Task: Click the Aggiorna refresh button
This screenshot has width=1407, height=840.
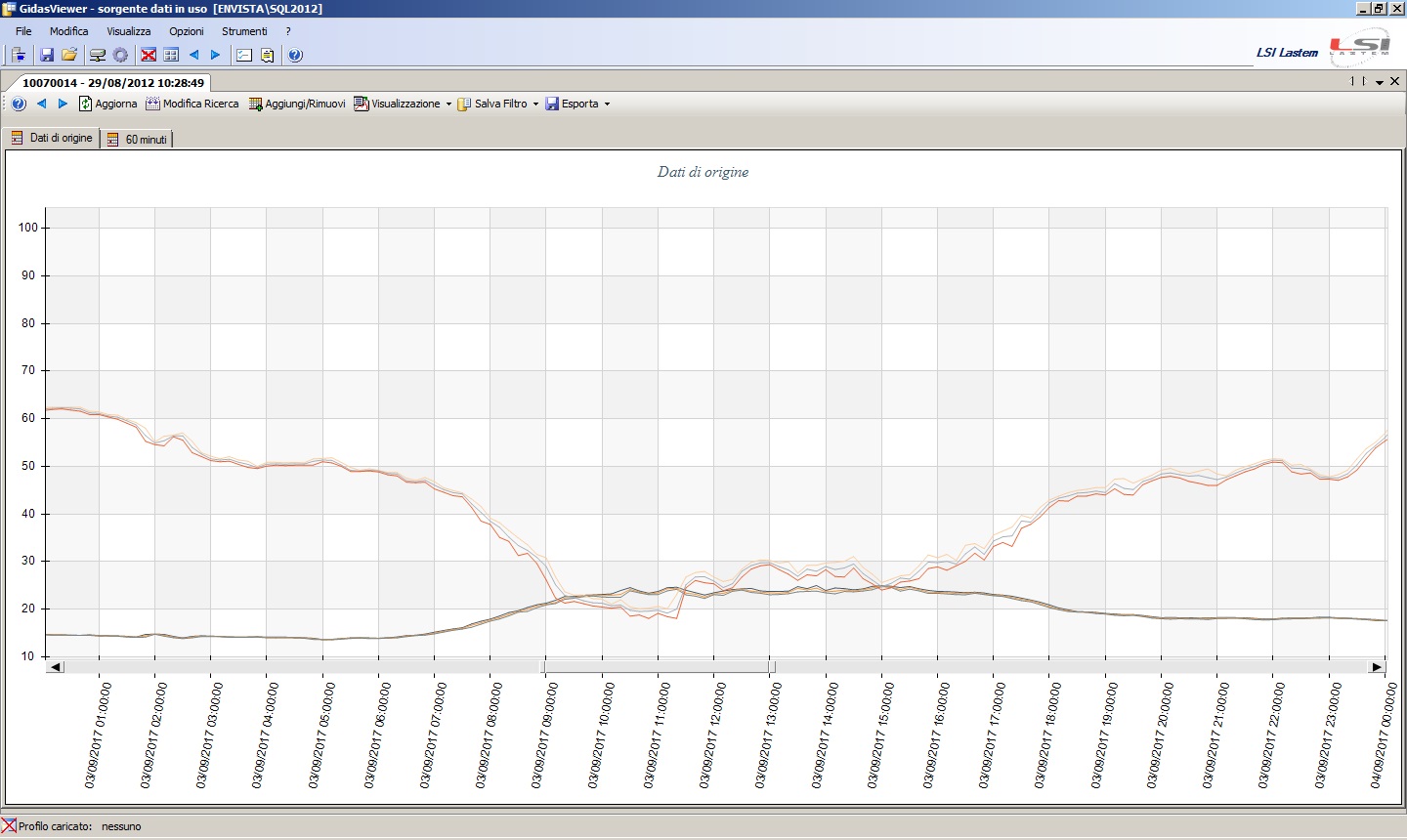Action: (x=107, y=104)
